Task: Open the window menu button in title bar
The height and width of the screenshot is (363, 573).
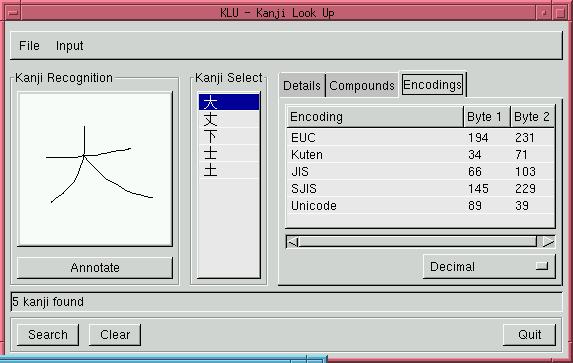Action: [x=14, y=13]
